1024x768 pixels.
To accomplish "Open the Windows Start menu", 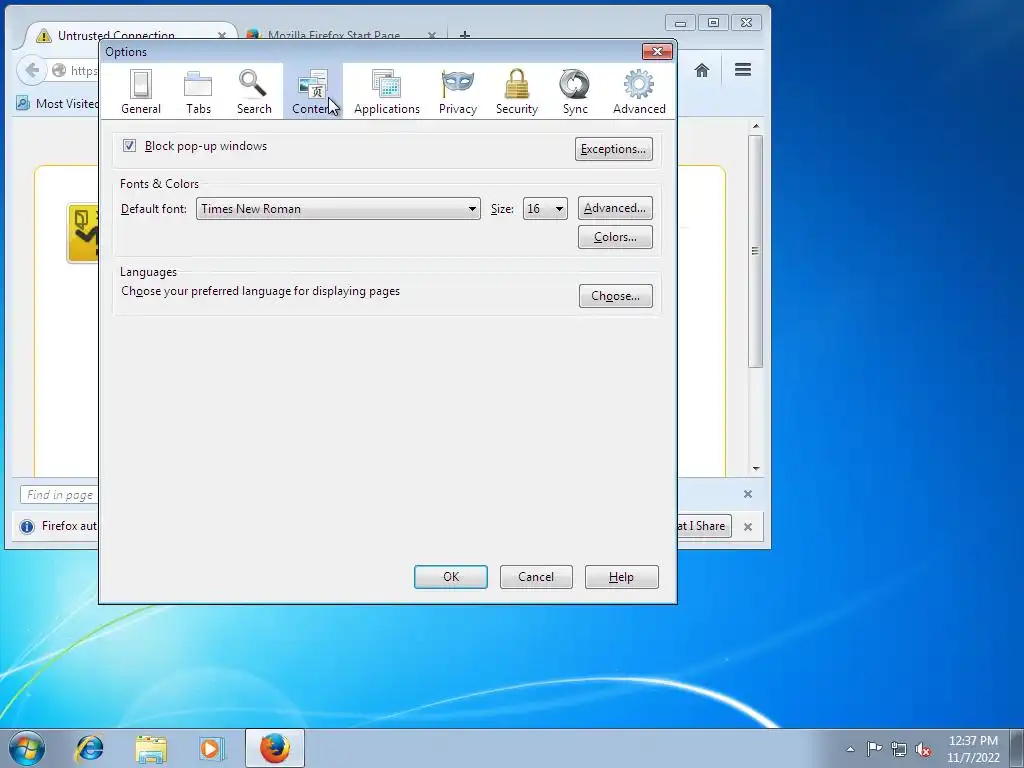I will (27, 748).
